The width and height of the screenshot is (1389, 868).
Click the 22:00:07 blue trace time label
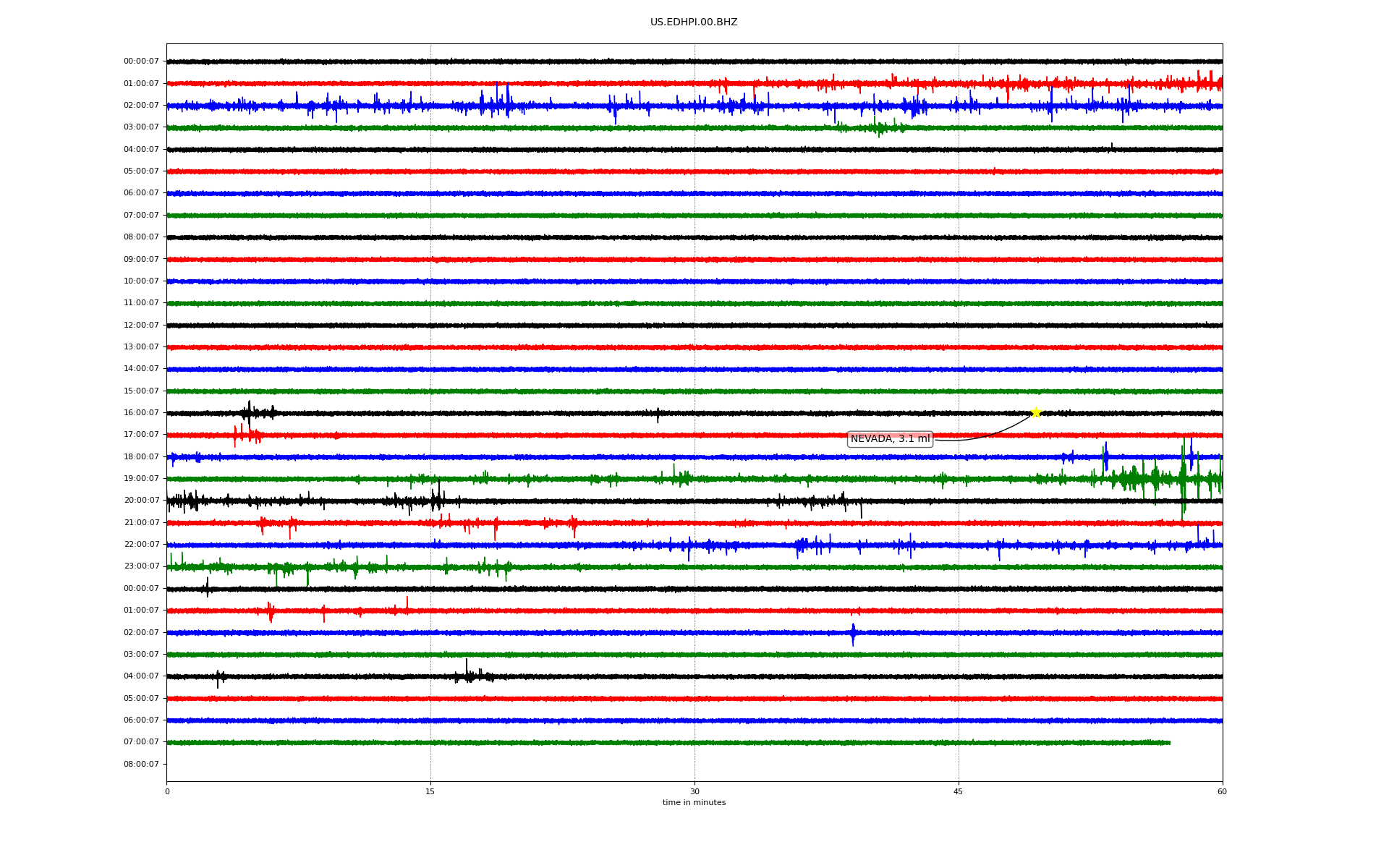coord(141,545)
